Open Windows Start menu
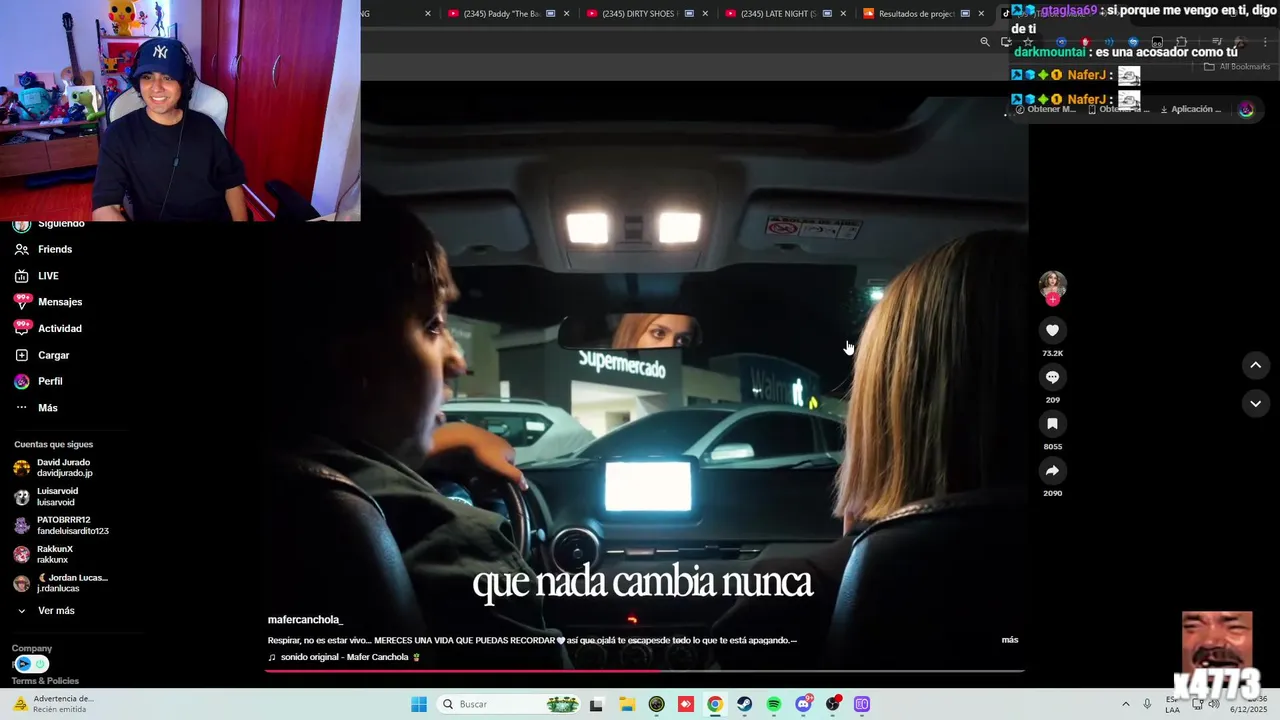 tap(419, 704)
